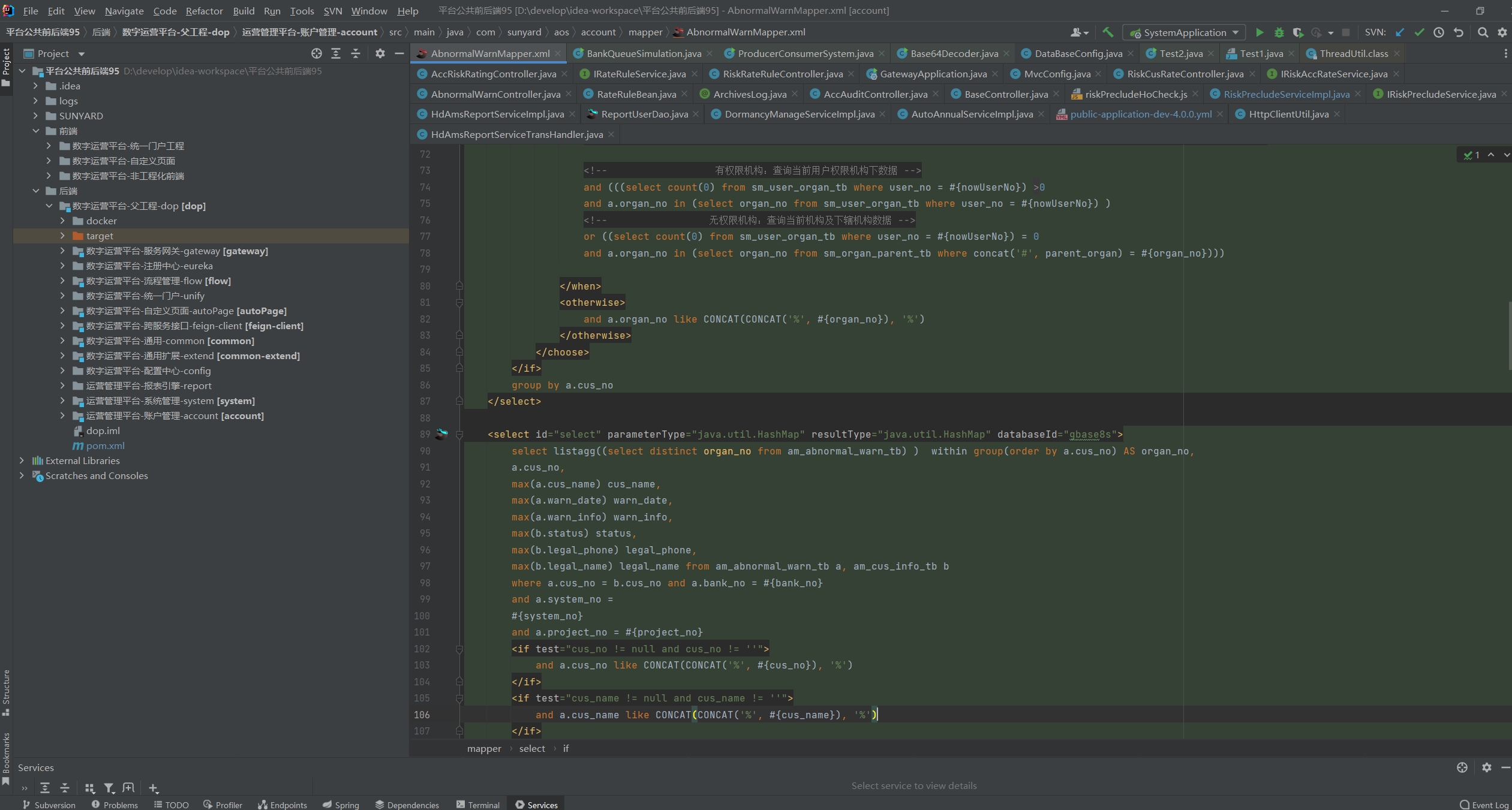The height and width of the screenshot is (810, 1512).
Task: Show SVN history clock icon
Action: 1439,32
